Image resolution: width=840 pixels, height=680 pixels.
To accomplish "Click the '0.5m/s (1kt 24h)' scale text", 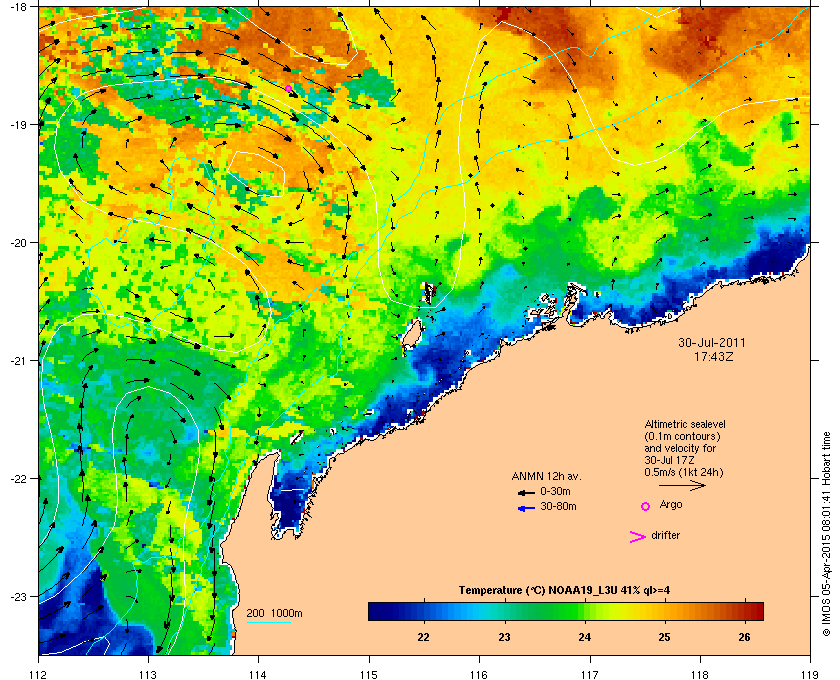I will click(684, 473).
